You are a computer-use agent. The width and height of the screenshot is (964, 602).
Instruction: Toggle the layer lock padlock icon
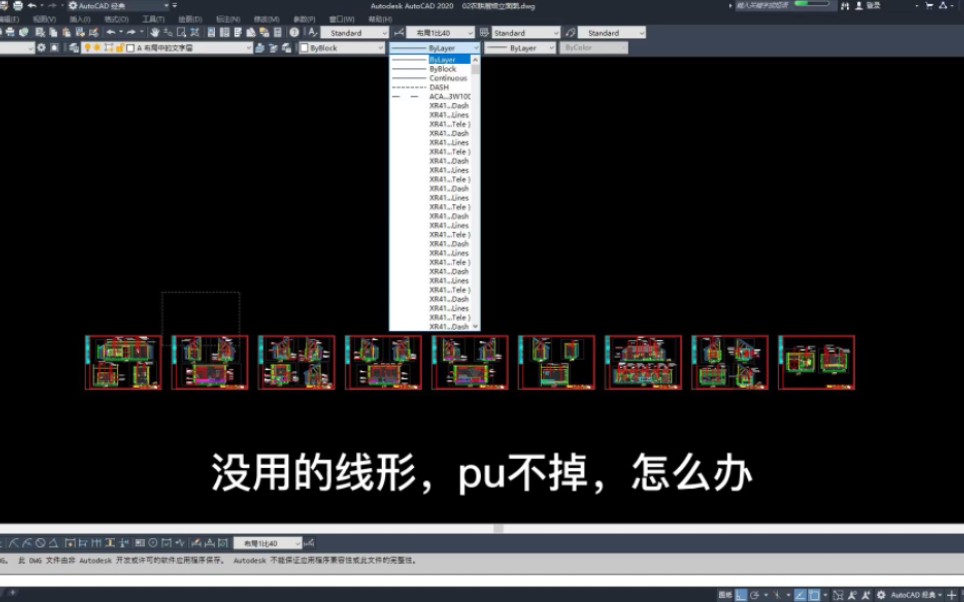pyautogui.click(x=120, y=47)
